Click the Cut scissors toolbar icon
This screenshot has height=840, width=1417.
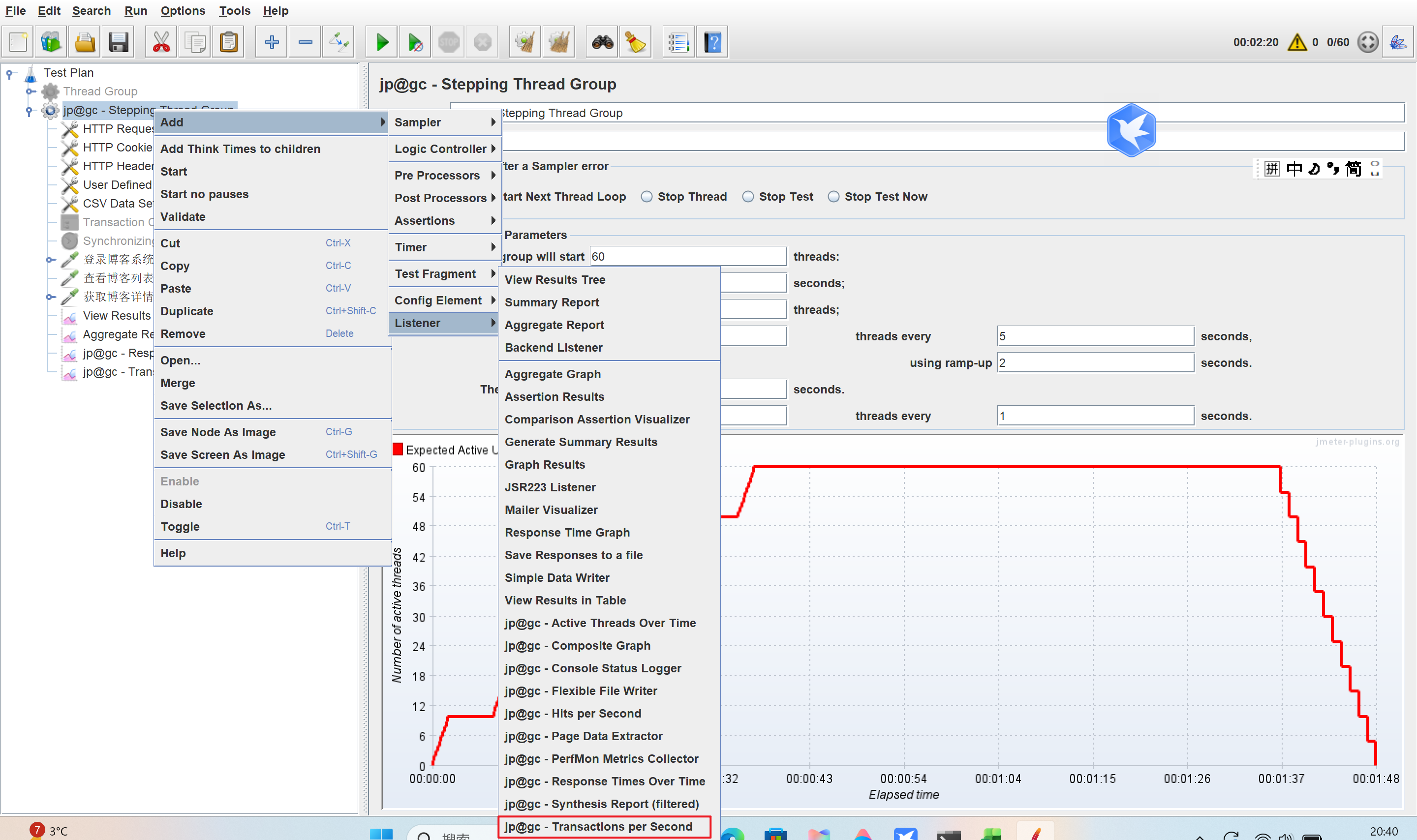(161, 42)
